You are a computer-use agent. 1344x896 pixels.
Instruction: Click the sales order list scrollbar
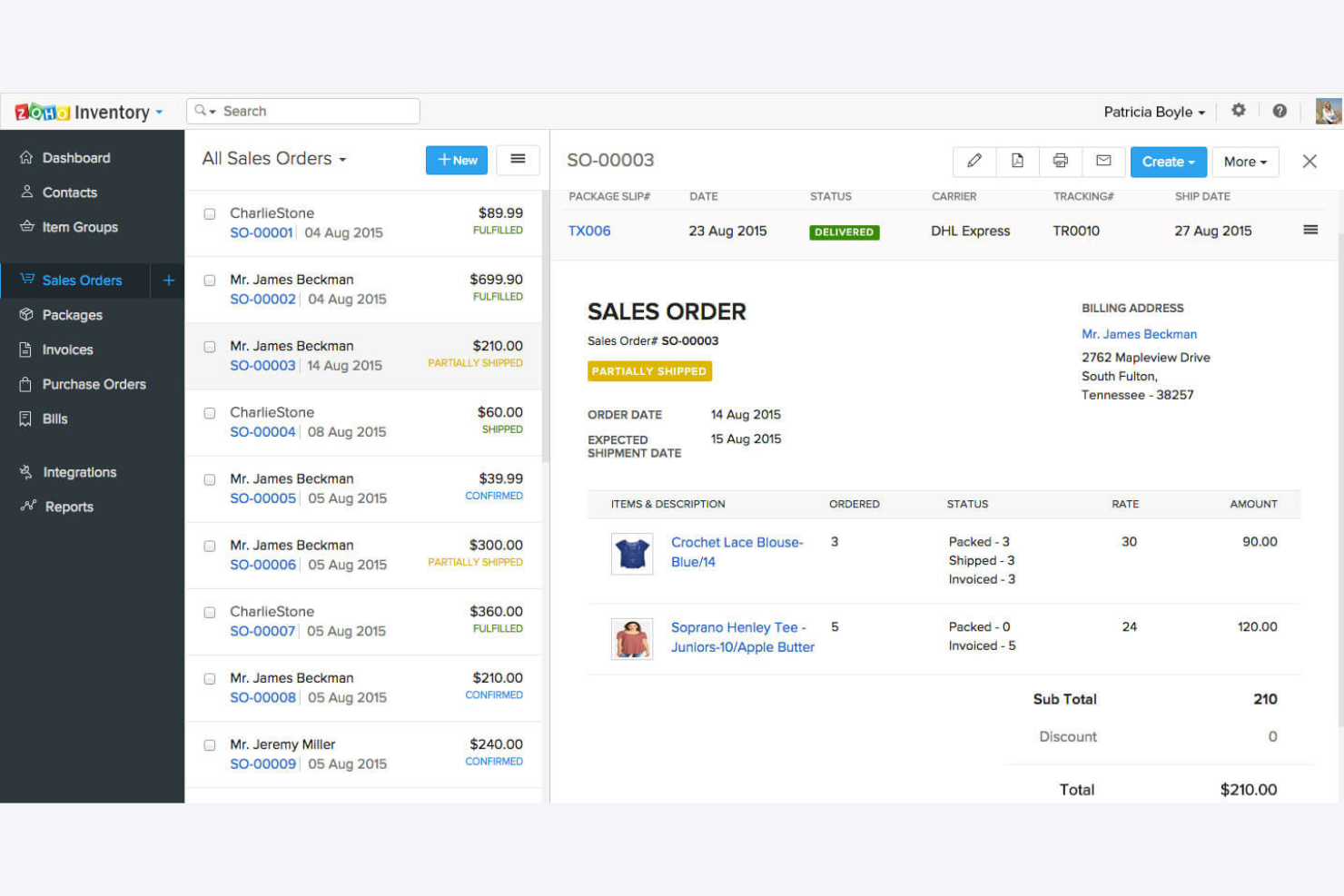[545, 327]
